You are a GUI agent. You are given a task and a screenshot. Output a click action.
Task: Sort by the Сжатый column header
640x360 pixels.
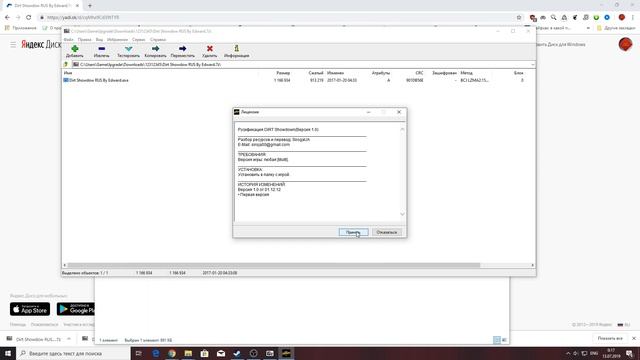point(316,73)
